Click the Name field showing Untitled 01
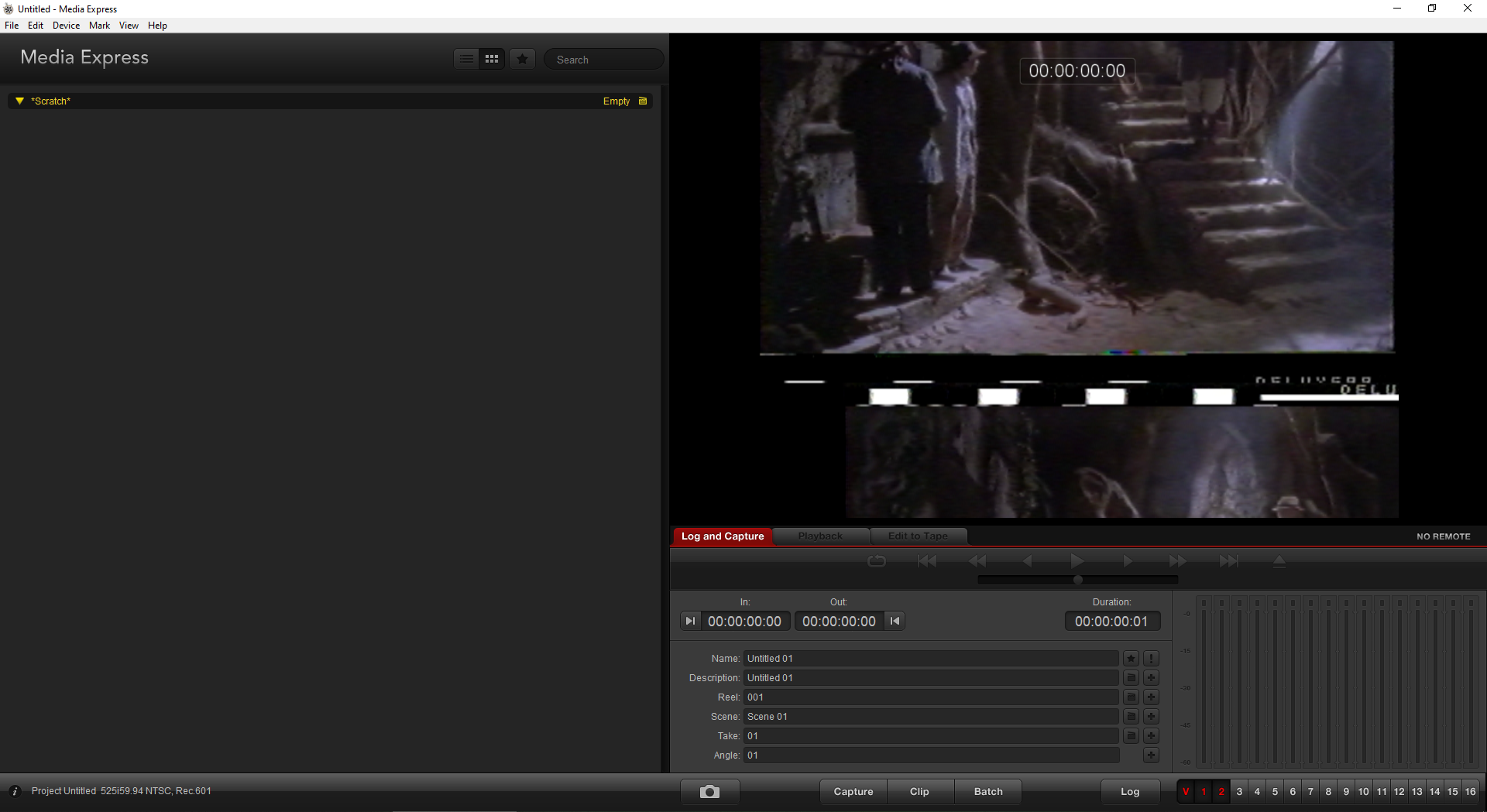Image resolution: width=1487 pixels, height=812 pixels. click(931, 659)
